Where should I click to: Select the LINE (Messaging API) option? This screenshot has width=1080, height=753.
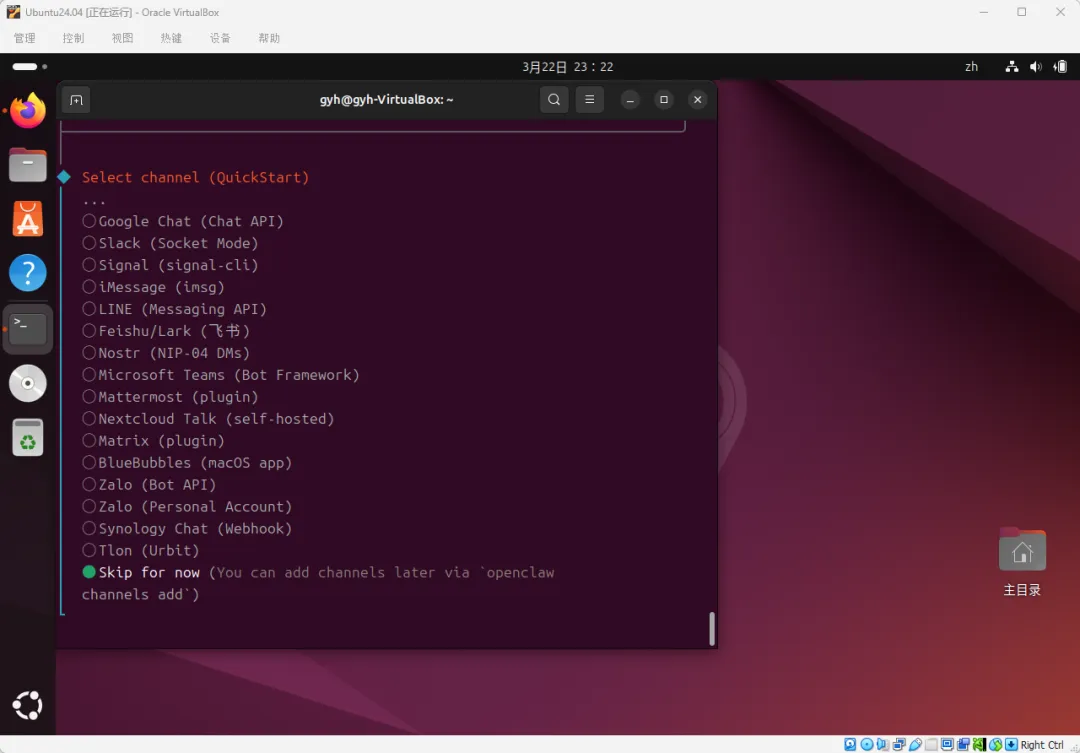click(x=174, y=309)
